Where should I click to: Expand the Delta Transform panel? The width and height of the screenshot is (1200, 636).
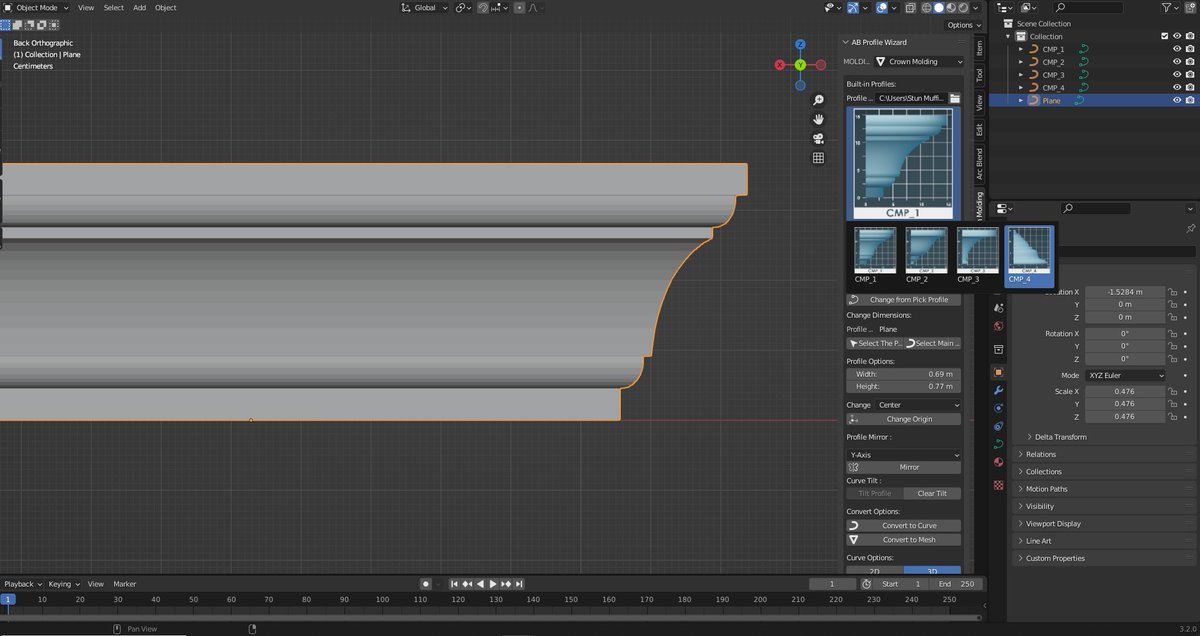tap(1060, 437)
